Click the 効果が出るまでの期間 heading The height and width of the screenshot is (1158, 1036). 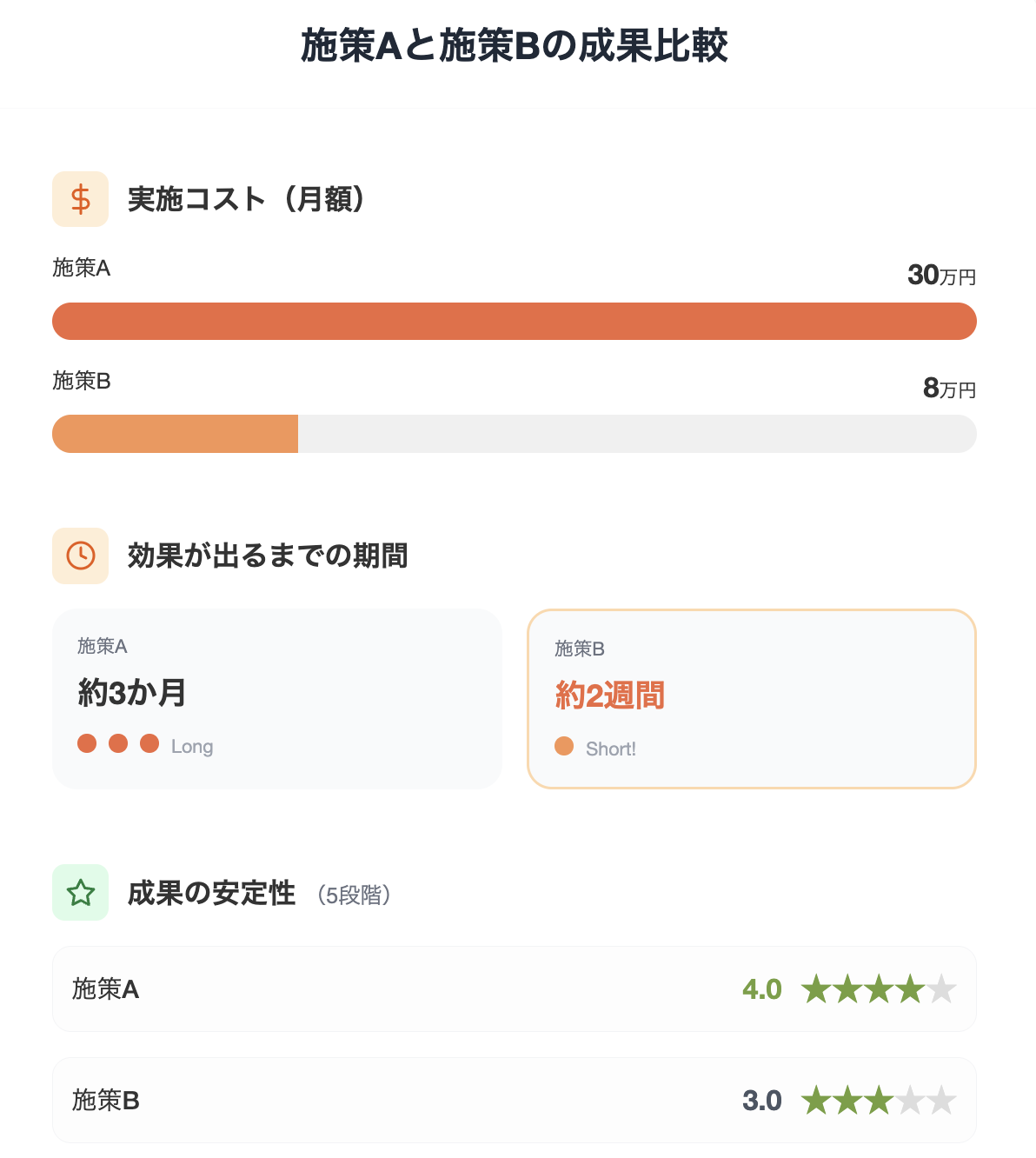(x=268, y=556)
